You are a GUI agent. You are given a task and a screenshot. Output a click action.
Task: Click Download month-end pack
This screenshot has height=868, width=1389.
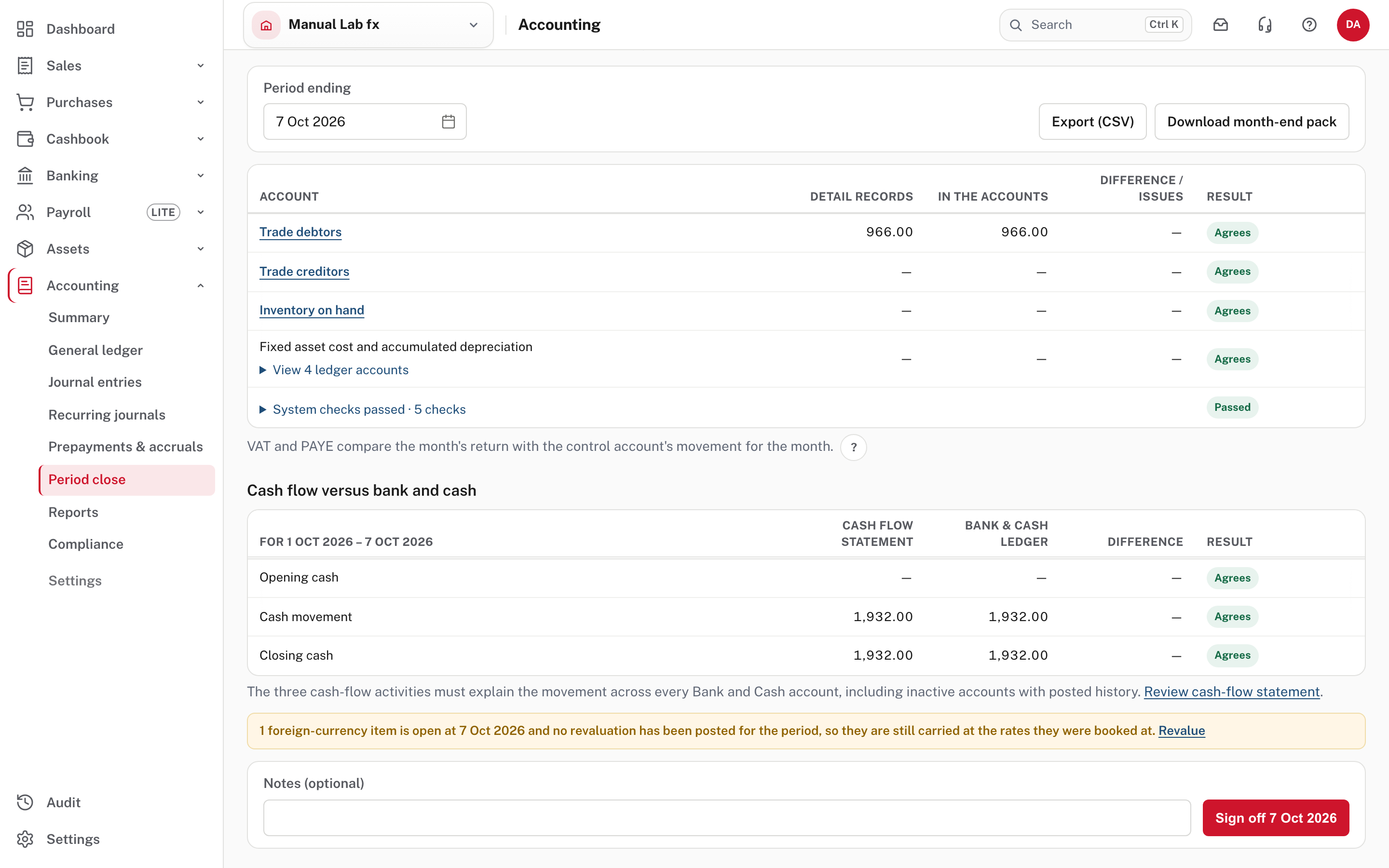(1251, 122)
